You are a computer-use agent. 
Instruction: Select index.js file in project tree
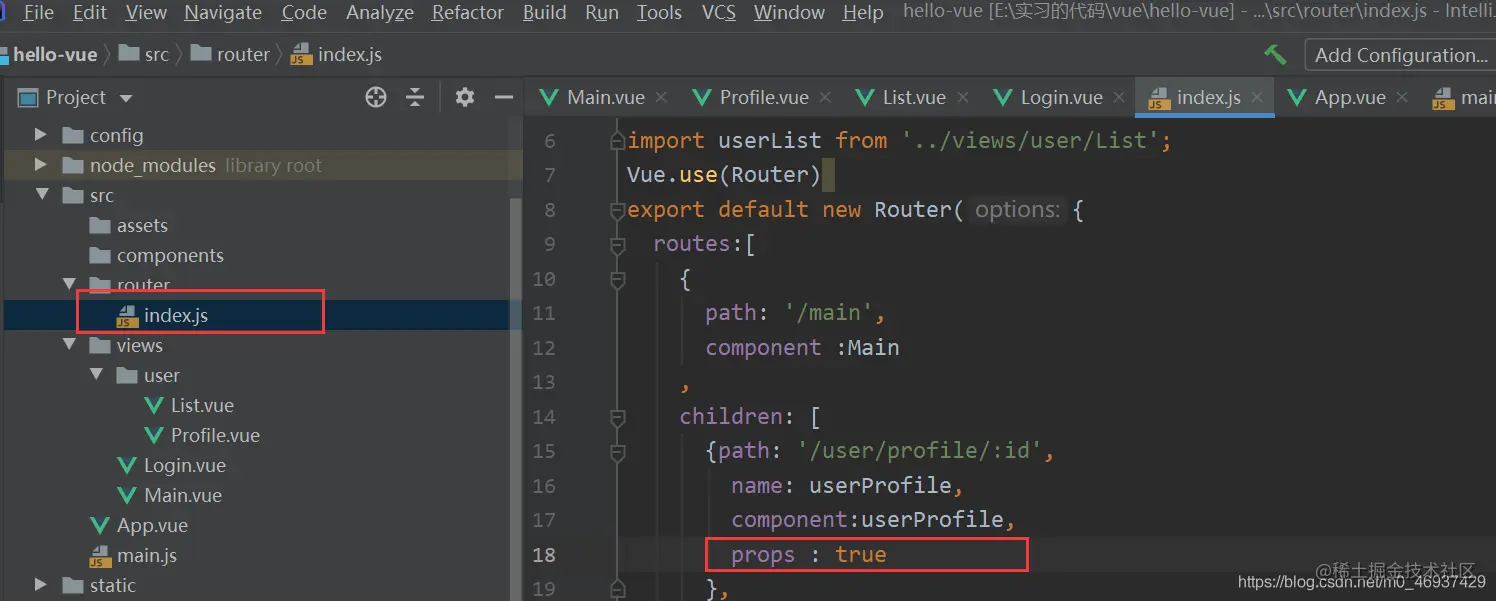(162, 315)
